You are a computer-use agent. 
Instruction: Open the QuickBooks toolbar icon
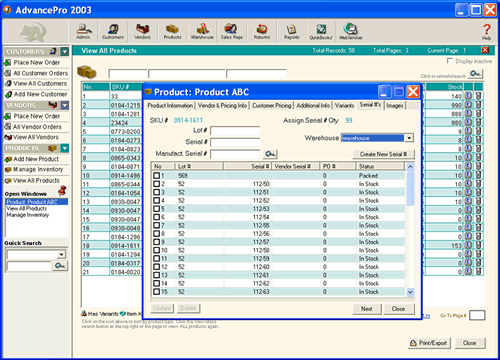pos(321,31)
